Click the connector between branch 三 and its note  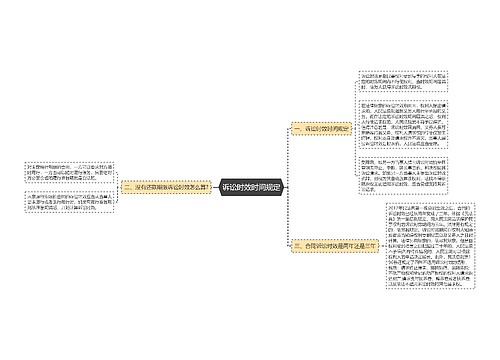382,246
